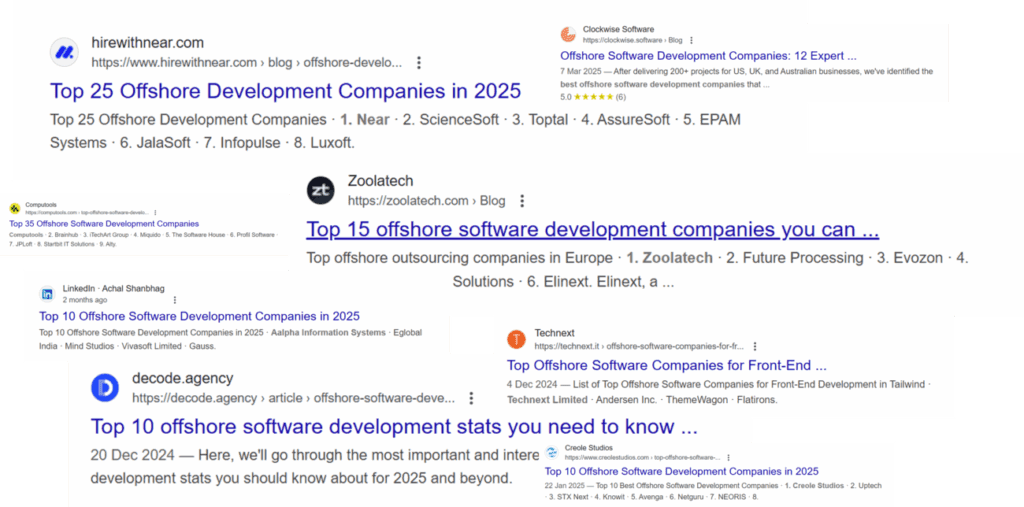
Task: Open the three-dot menu next to decode.agency URL
Action: pos(472,399)
